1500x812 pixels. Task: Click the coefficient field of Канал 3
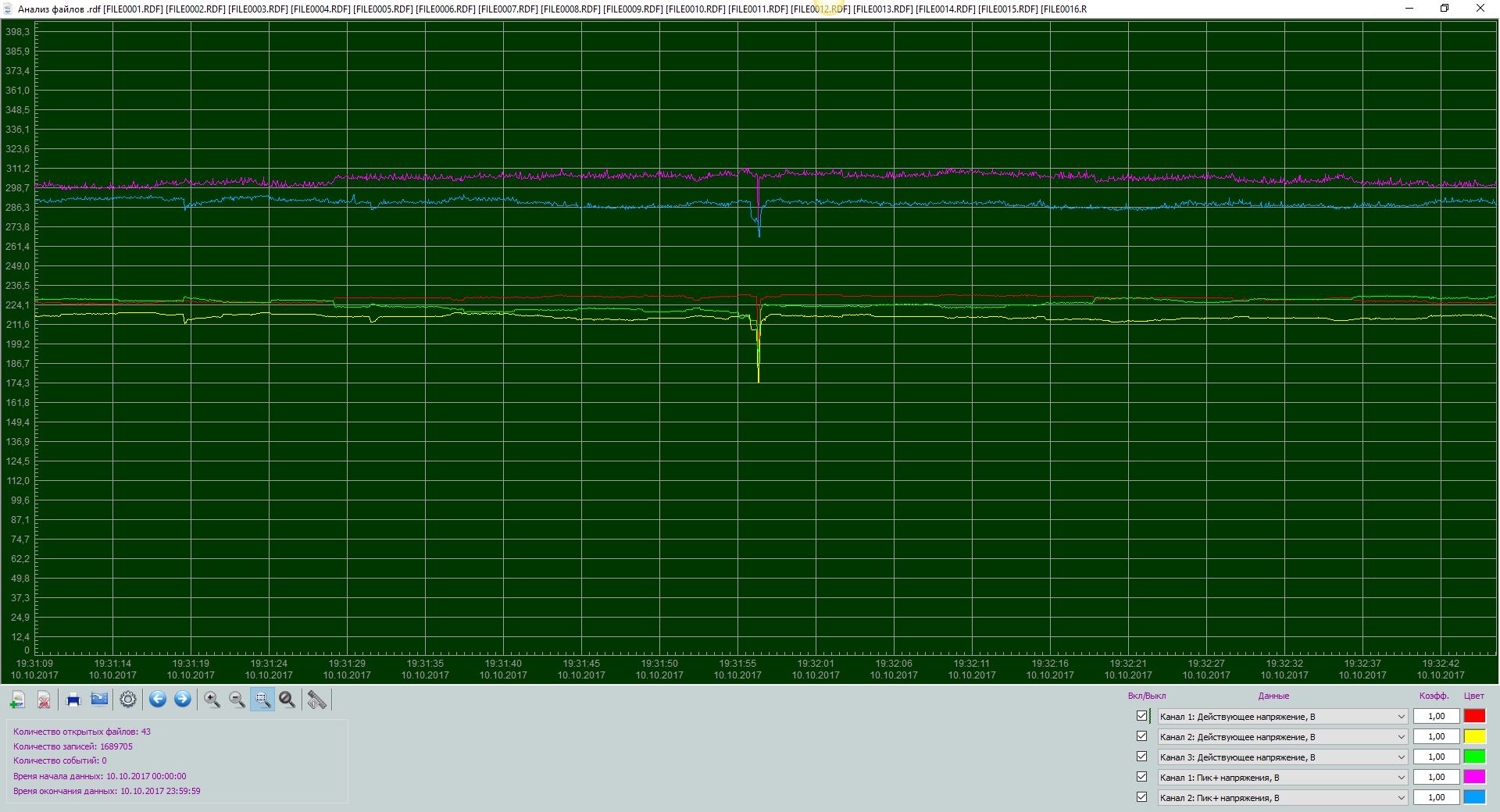1436,757
